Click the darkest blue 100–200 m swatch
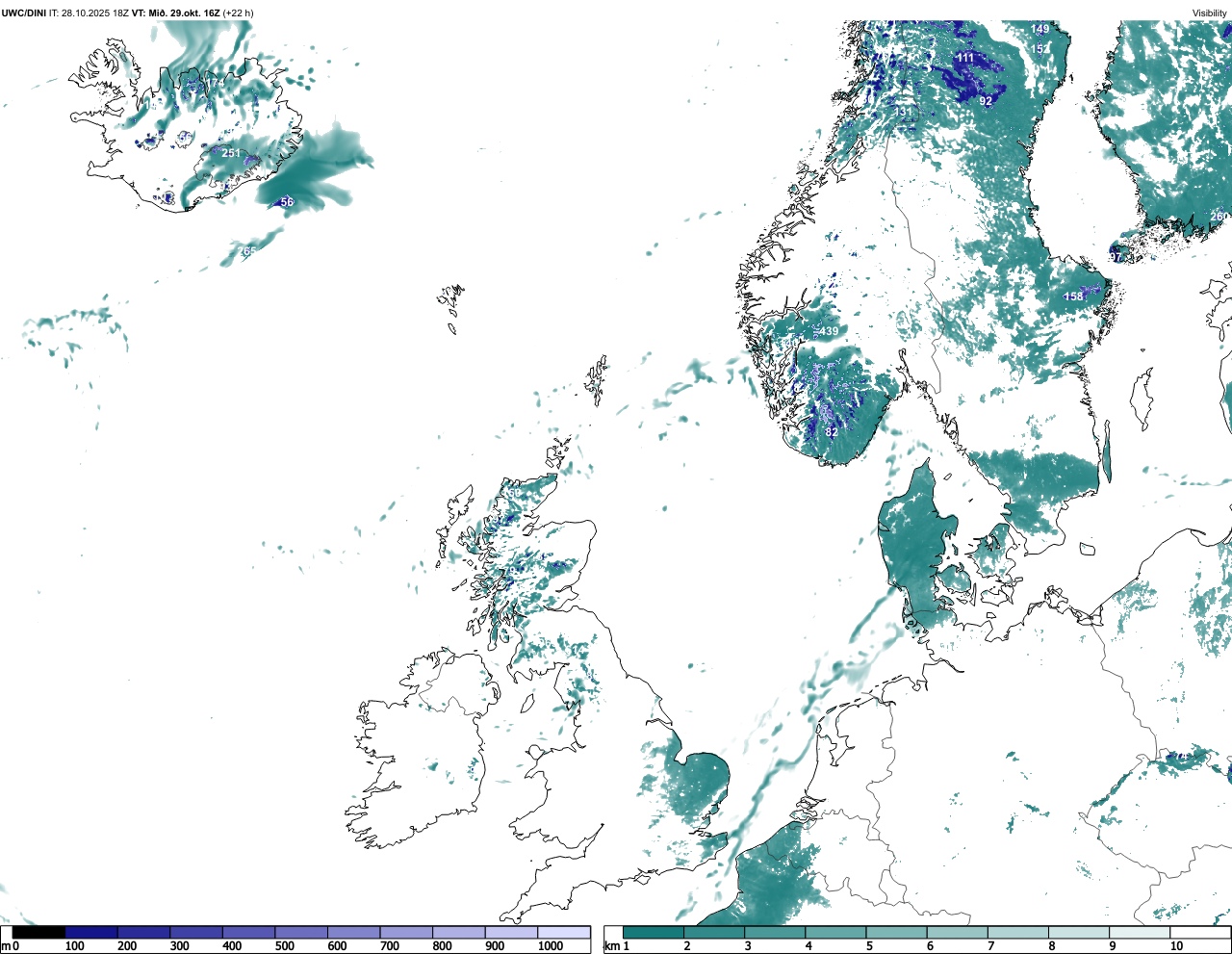 pyautogui.click(x=91, y=932)
